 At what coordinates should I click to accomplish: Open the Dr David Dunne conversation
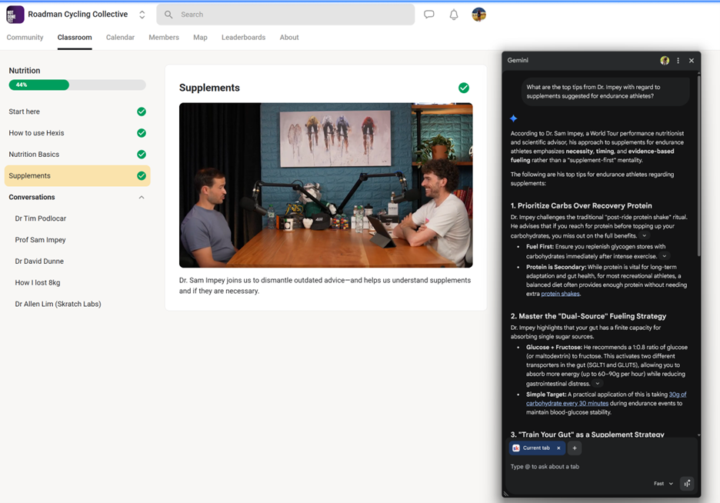[39, 261]
